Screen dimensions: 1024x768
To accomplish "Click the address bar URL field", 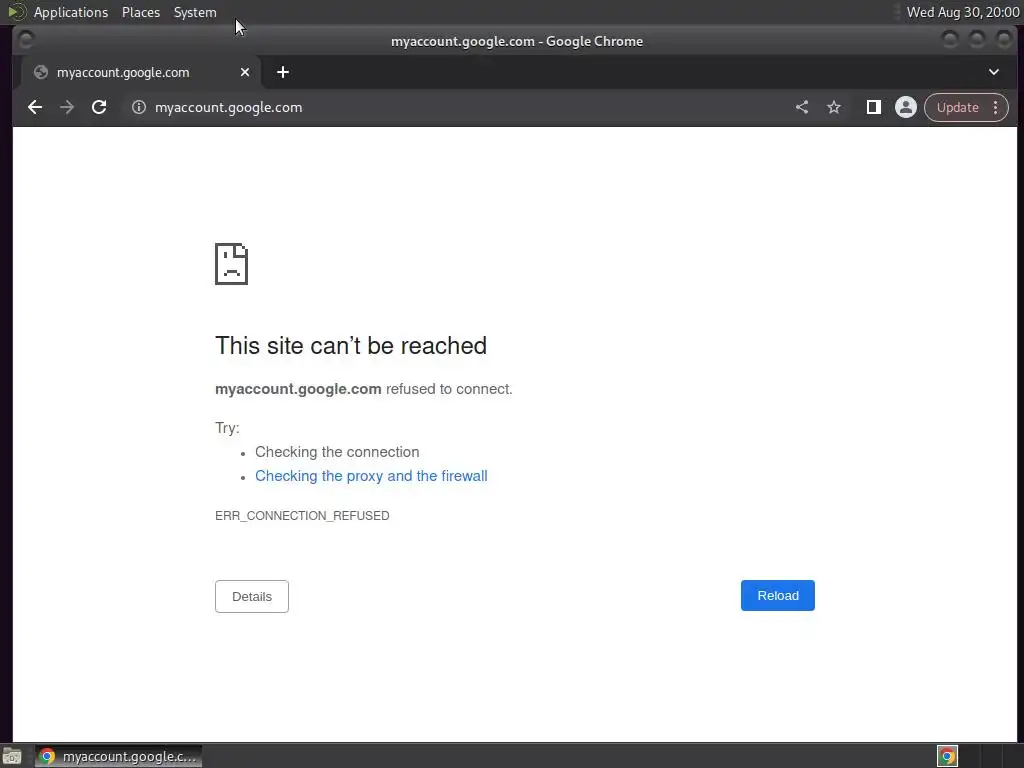I will (x=457, y=107).
